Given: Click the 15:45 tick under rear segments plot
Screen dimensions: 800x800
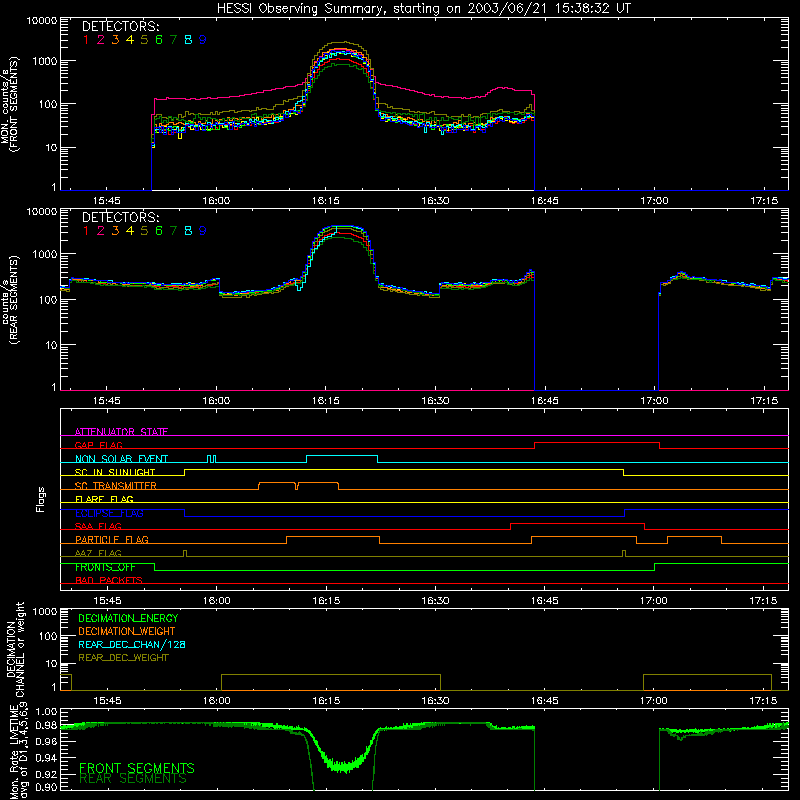Looking at the screenshot, I should 107,401.
